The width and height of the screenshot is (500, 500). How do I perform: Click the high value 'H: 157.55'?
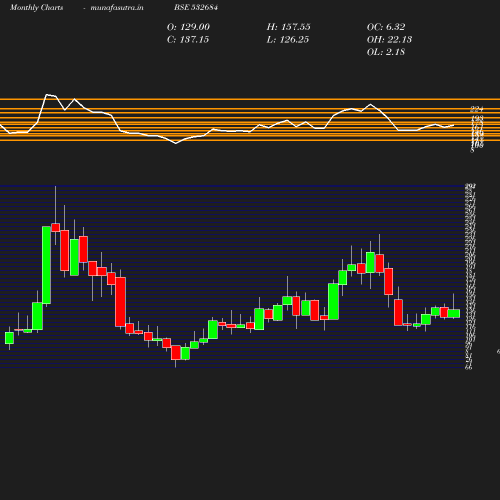click(x=289, y=27)
